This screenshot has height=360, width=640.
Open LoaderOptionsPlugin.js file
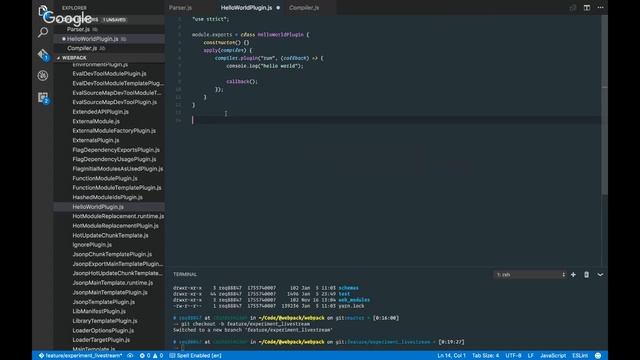point(103,331)
